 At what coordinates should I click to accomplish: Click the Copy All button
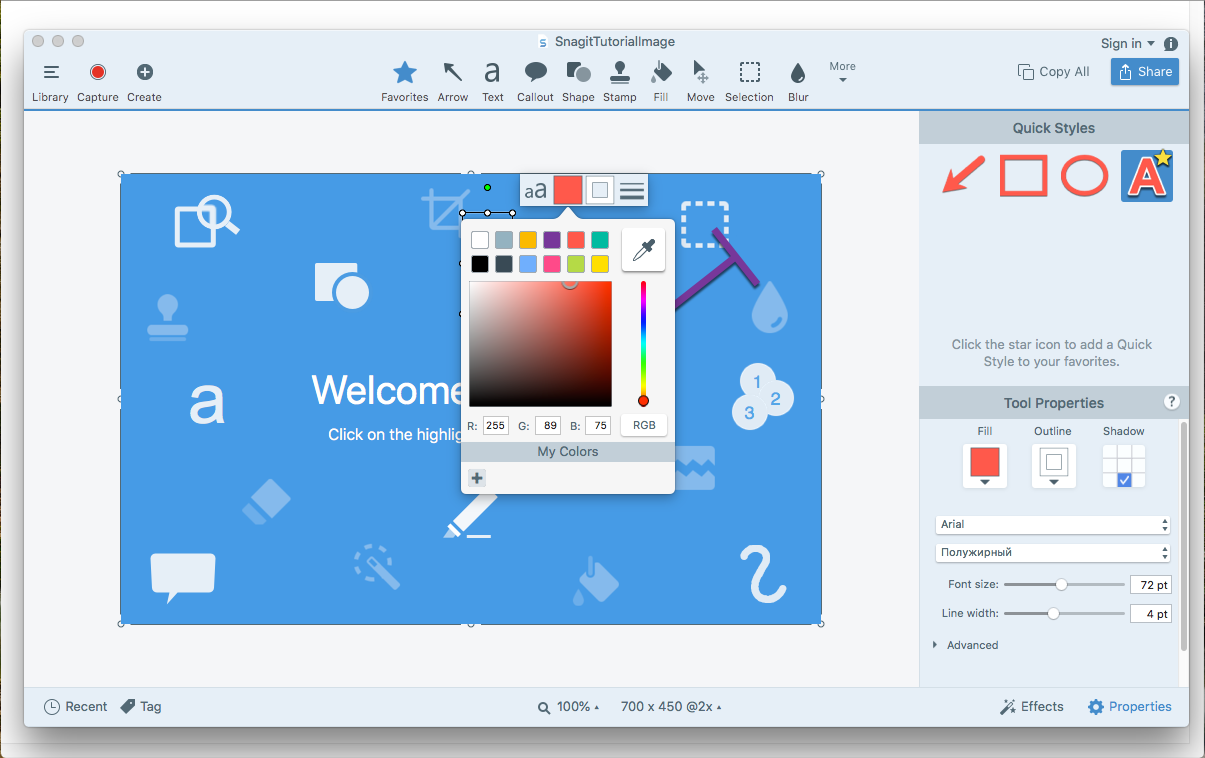point(1053,72)
